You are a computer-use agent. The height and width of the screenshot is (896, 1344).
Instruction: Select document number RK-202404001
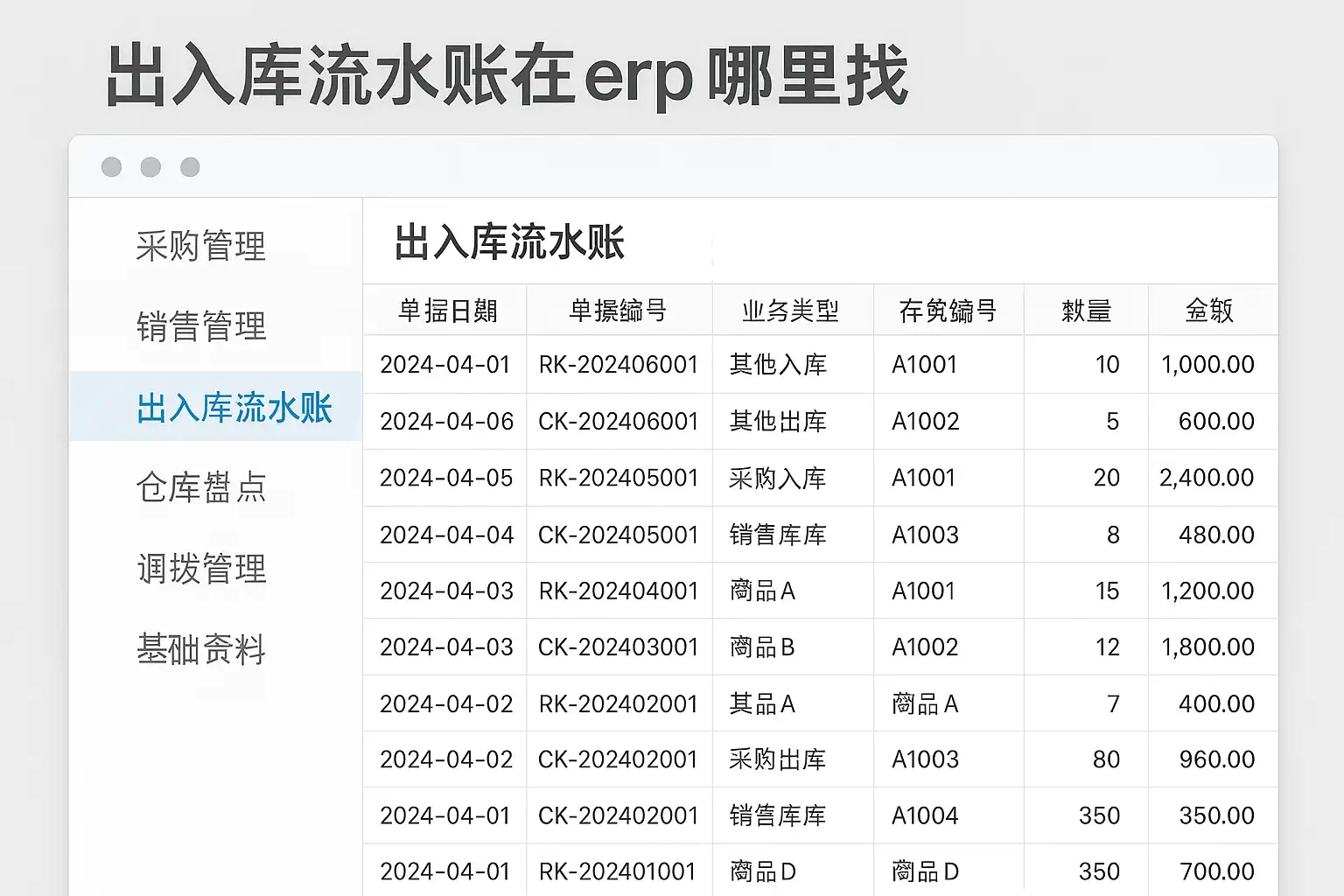(x=619, y=591)
